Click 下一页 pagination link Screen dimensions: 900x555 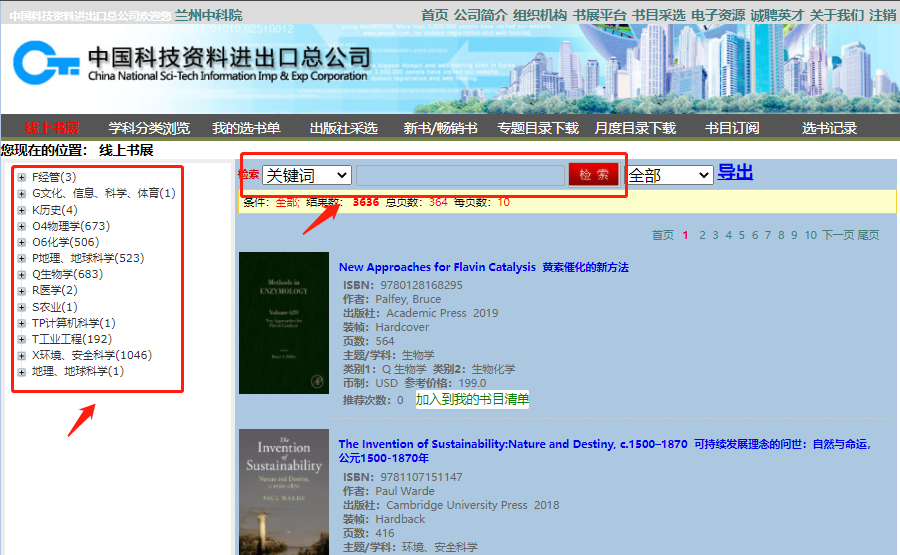(839, 235)
